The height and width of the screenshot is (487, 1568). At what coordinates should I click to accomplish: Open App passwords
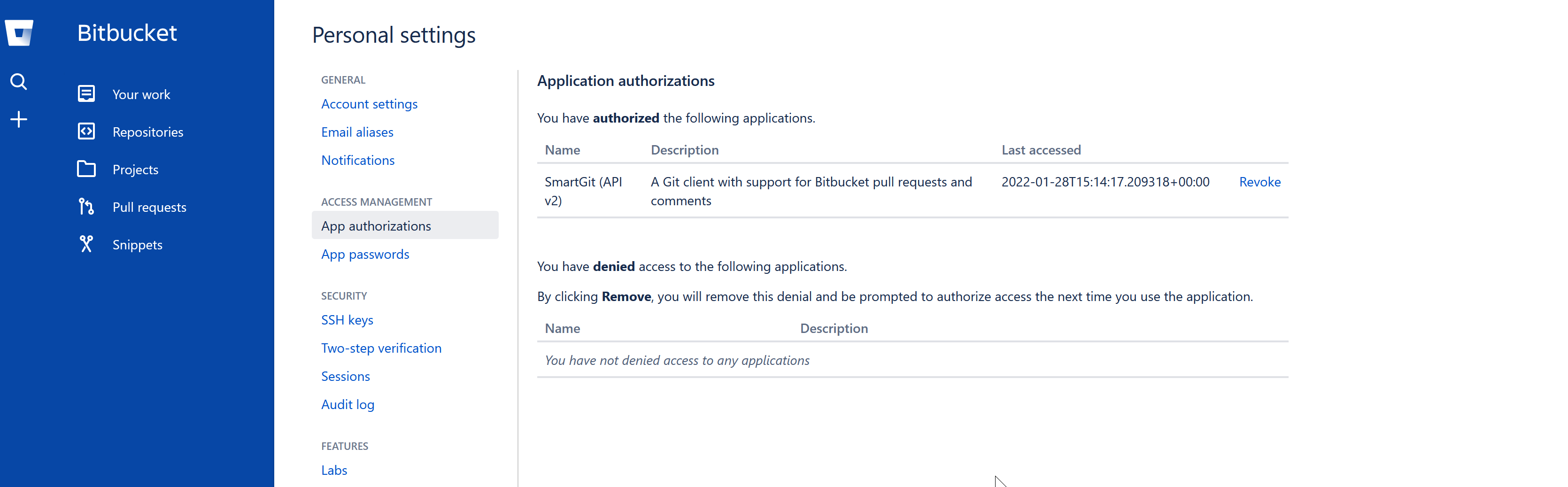pyautogui.click(x=364, y=254)
